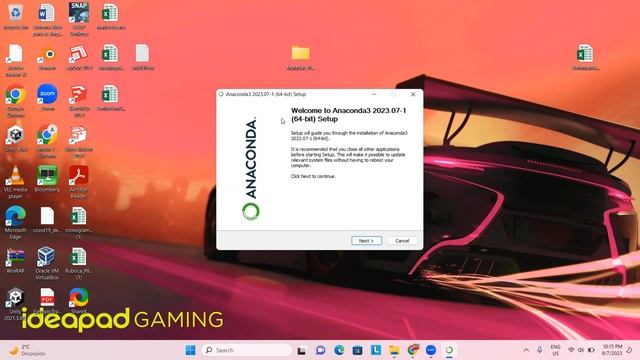
Task: Minimize the Anaconda3 Setup window
Action: tap(374, 94)
